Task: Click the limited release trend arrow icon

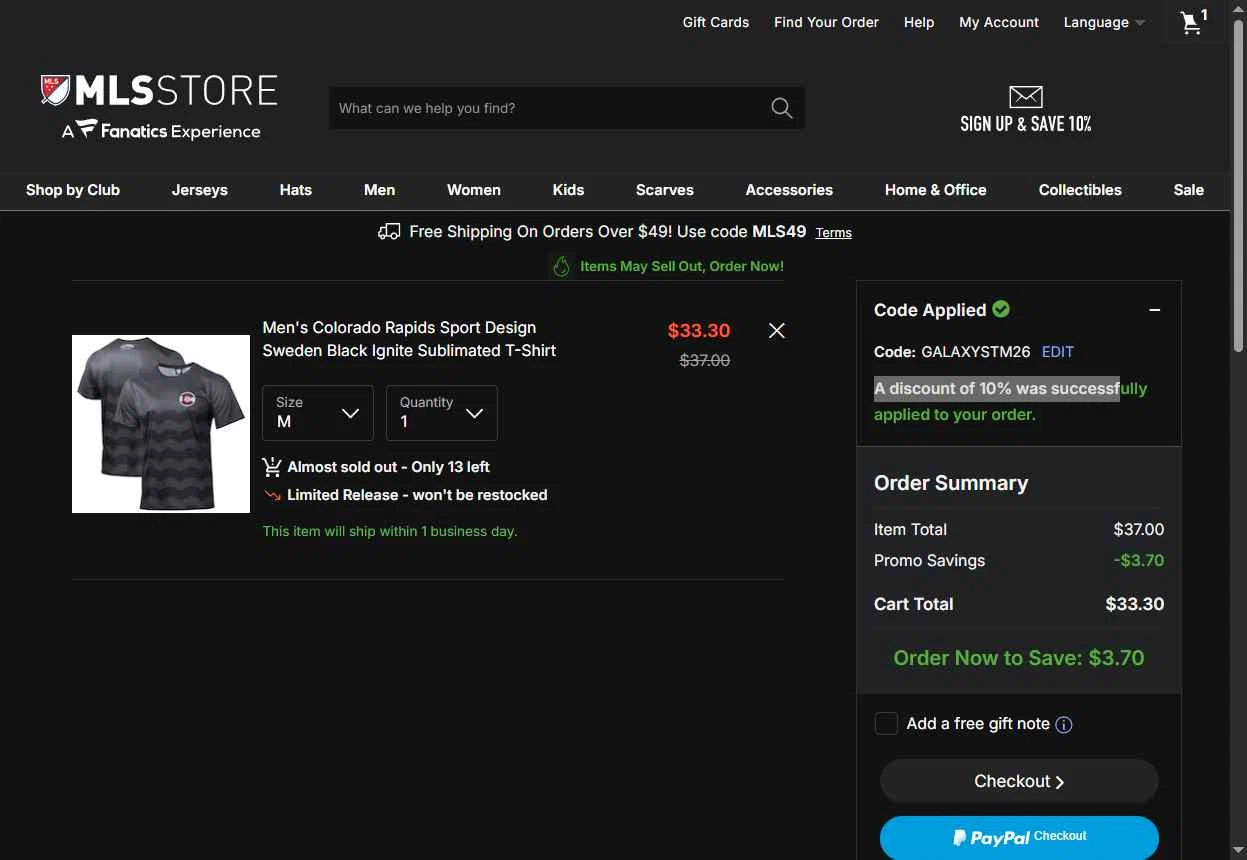Action: (272, 495)
